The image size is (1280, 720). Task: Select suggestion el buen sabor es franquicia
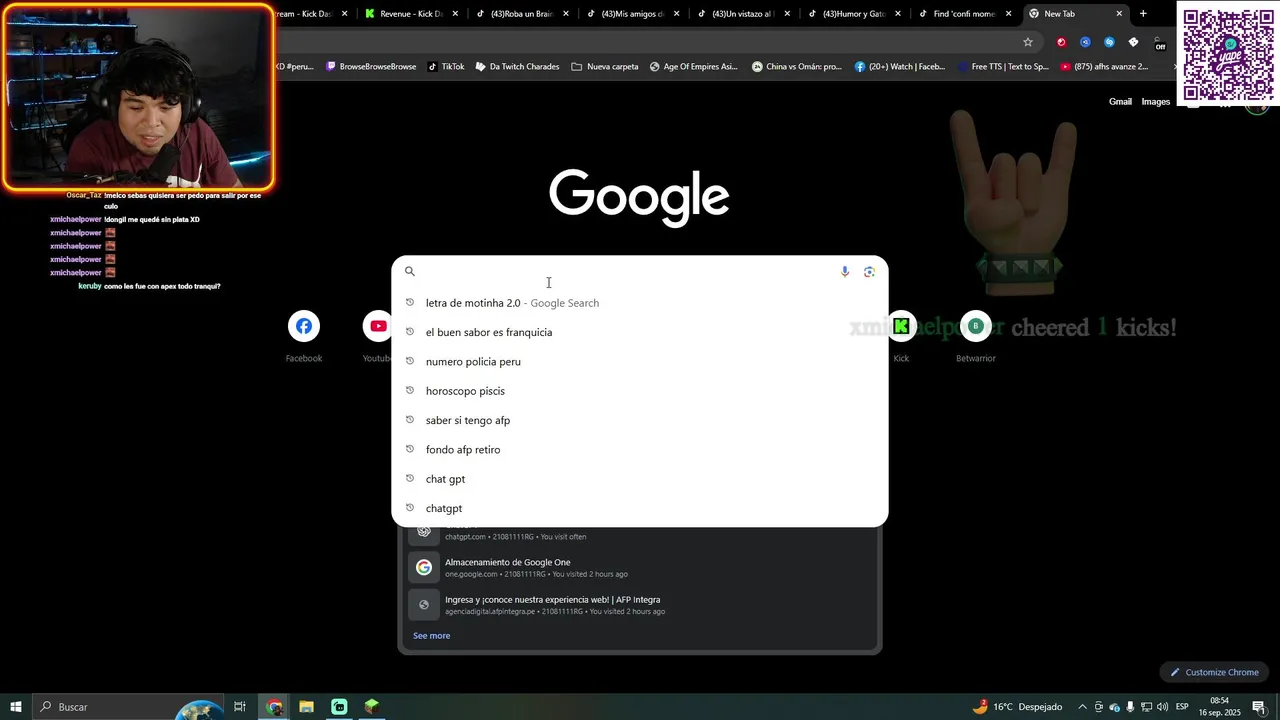coord(639,332)
